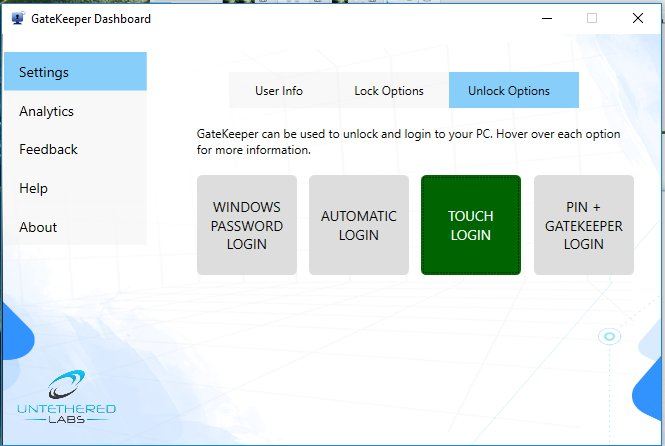Open the Feedback sidebar item

pyautogui.click(x=75, y=149)
